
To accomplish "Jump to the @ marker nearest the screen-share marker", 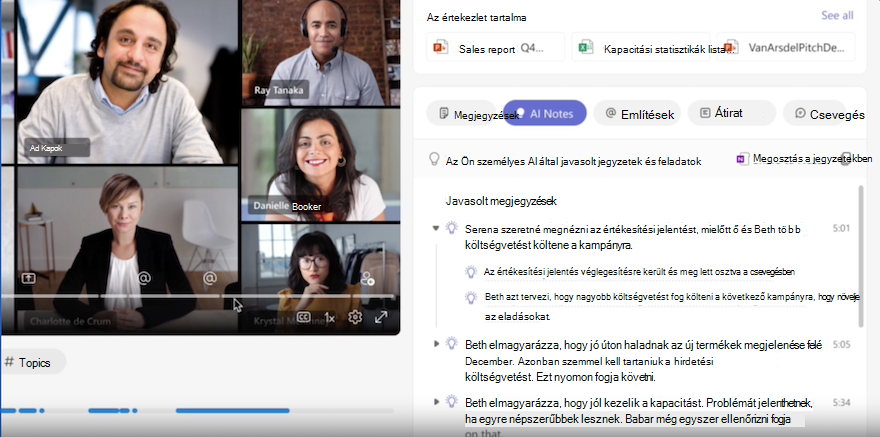I will point(144,278).
